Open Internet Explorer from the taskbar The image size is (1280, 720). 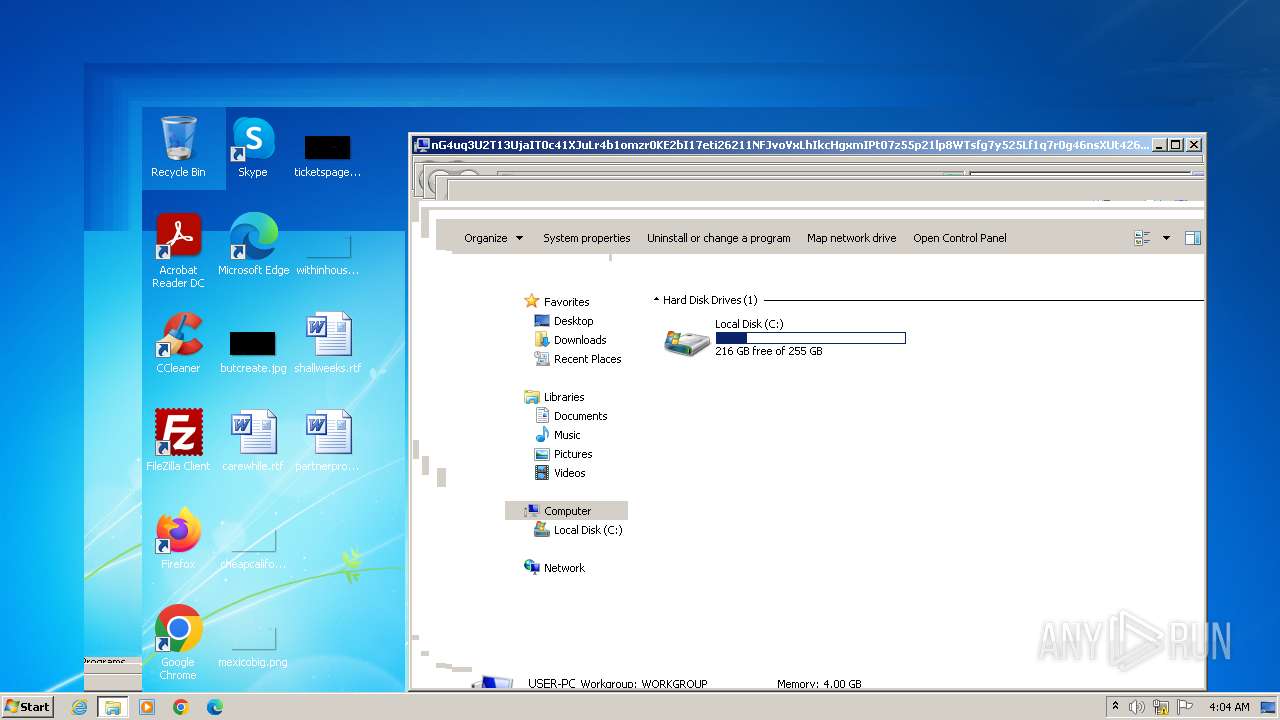(x=79, y=707)
